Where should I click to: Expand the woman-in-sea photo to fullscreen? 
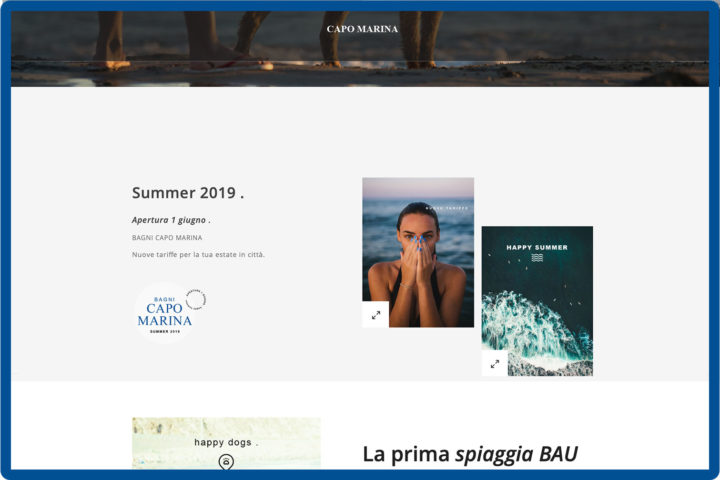(x=376, y=315)
